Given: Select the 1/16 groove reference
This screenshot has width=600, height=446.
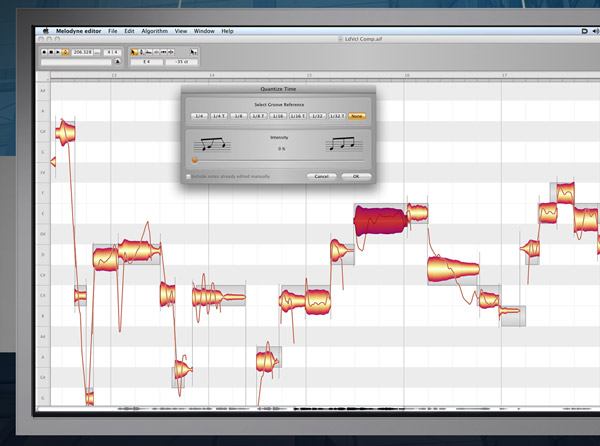Looking at the screenshot, I should 278,116.
